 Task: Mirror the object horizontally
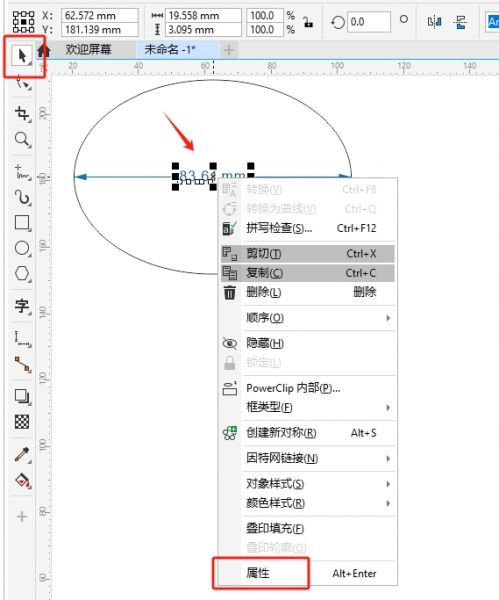tap(434, 22)
